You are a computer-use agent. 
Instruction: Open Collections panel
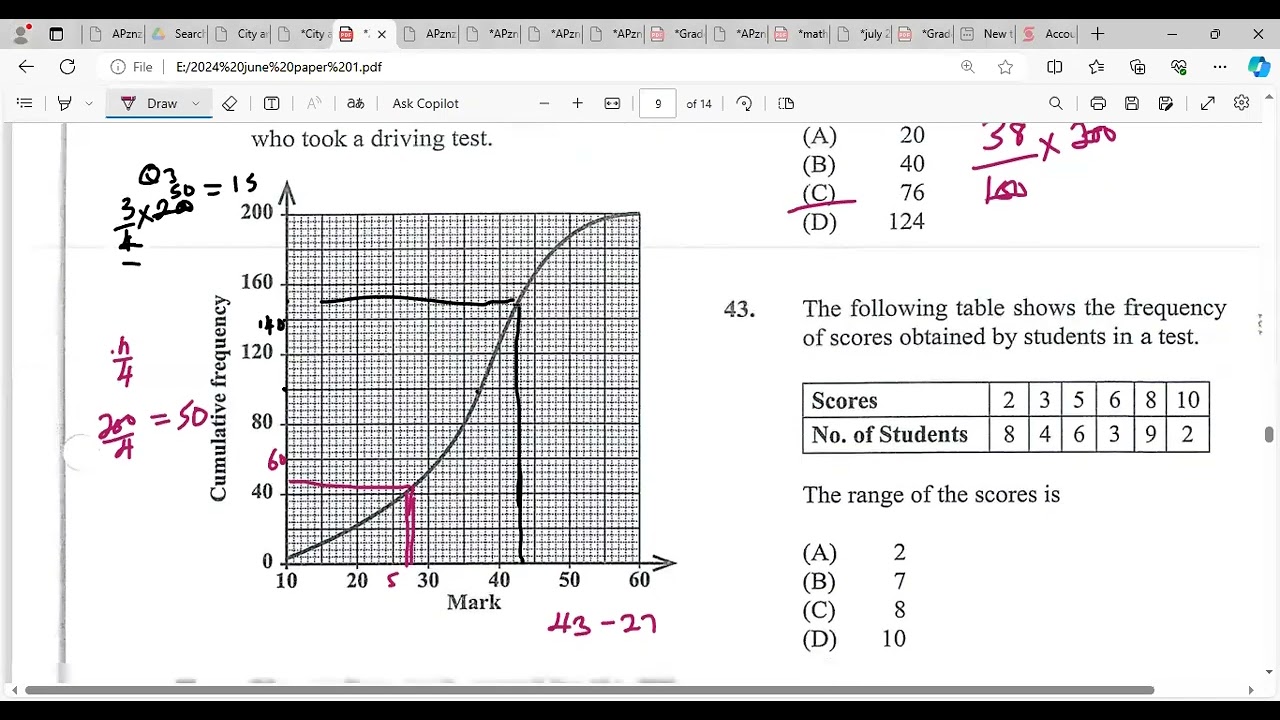point(1138,67)
